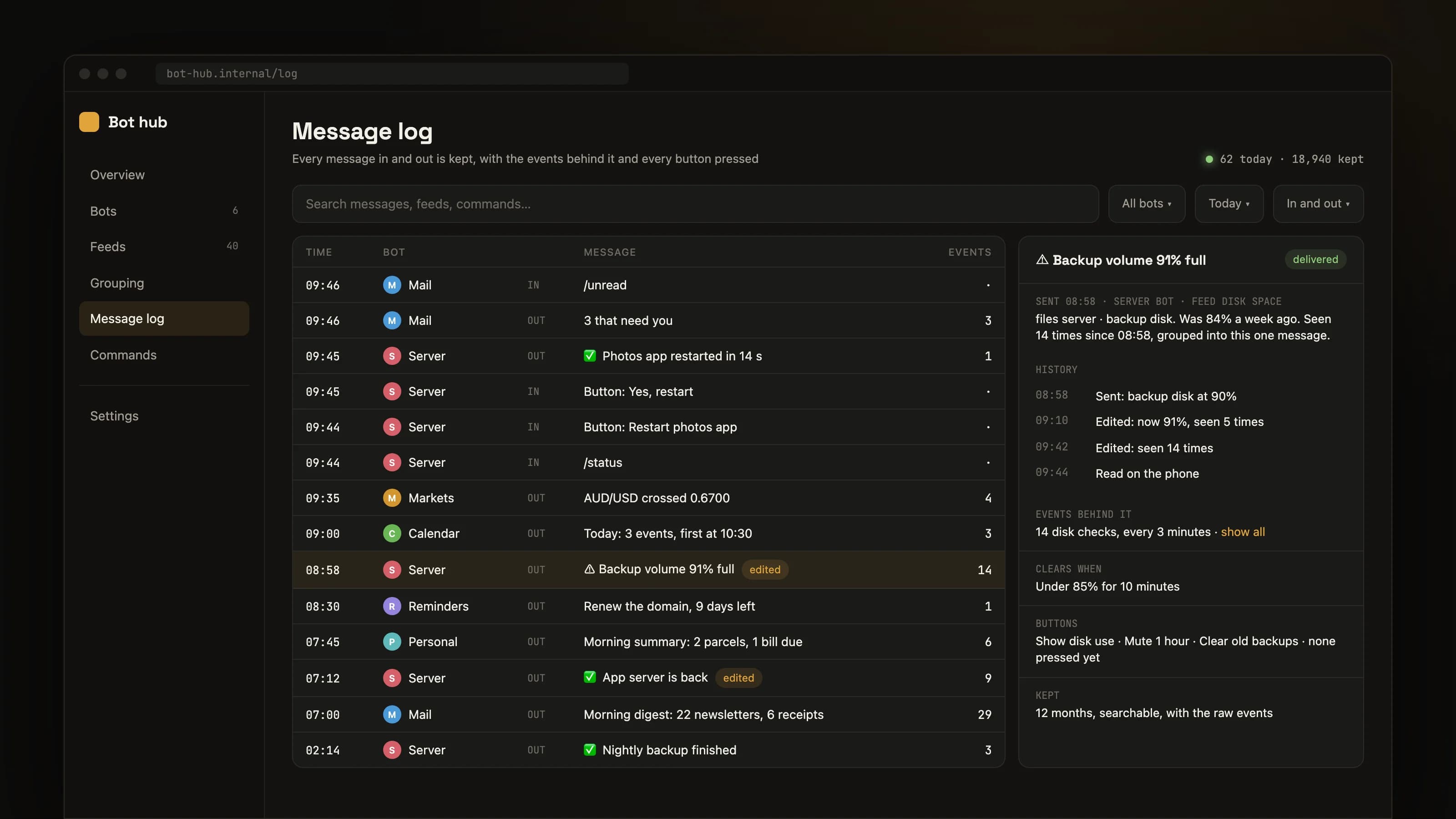This screenshot has height=819, width=1456.
Task: Click the Mail avatar in '3 that need you' row
Action: 392,320
